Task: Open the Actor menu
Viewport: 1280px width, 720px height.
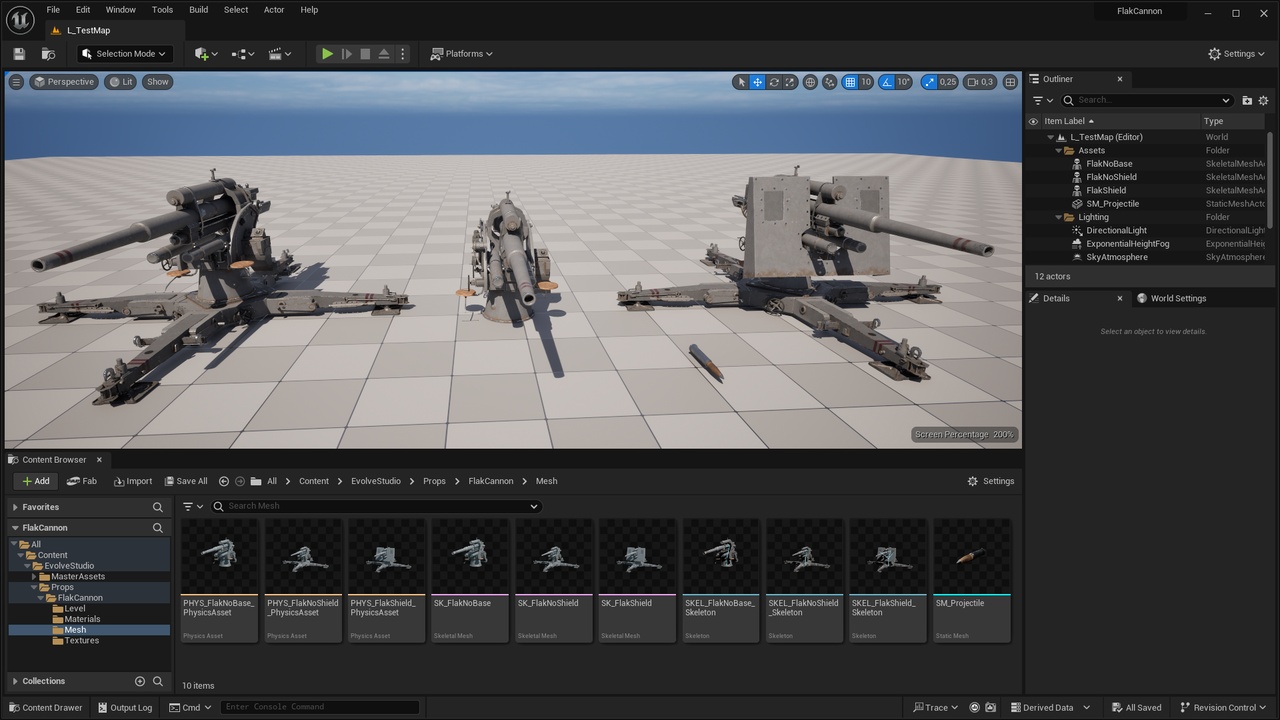Action: [274, 10]
